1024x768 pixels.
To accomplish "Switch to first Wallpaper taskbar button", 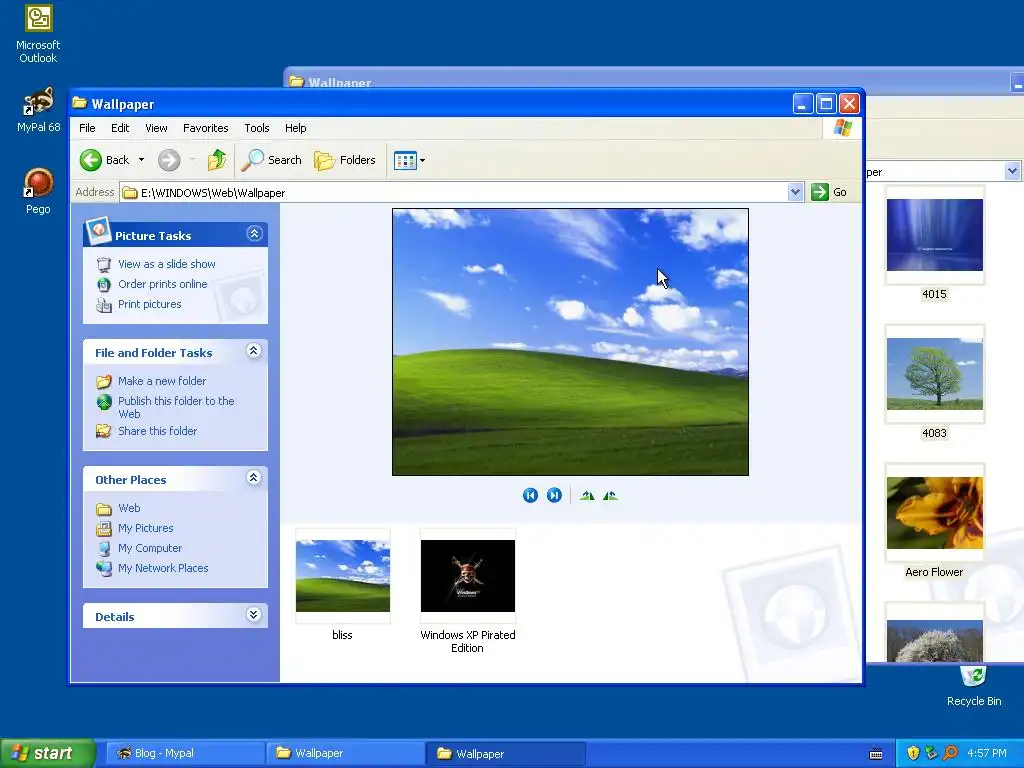I will [x=345, y=754].
